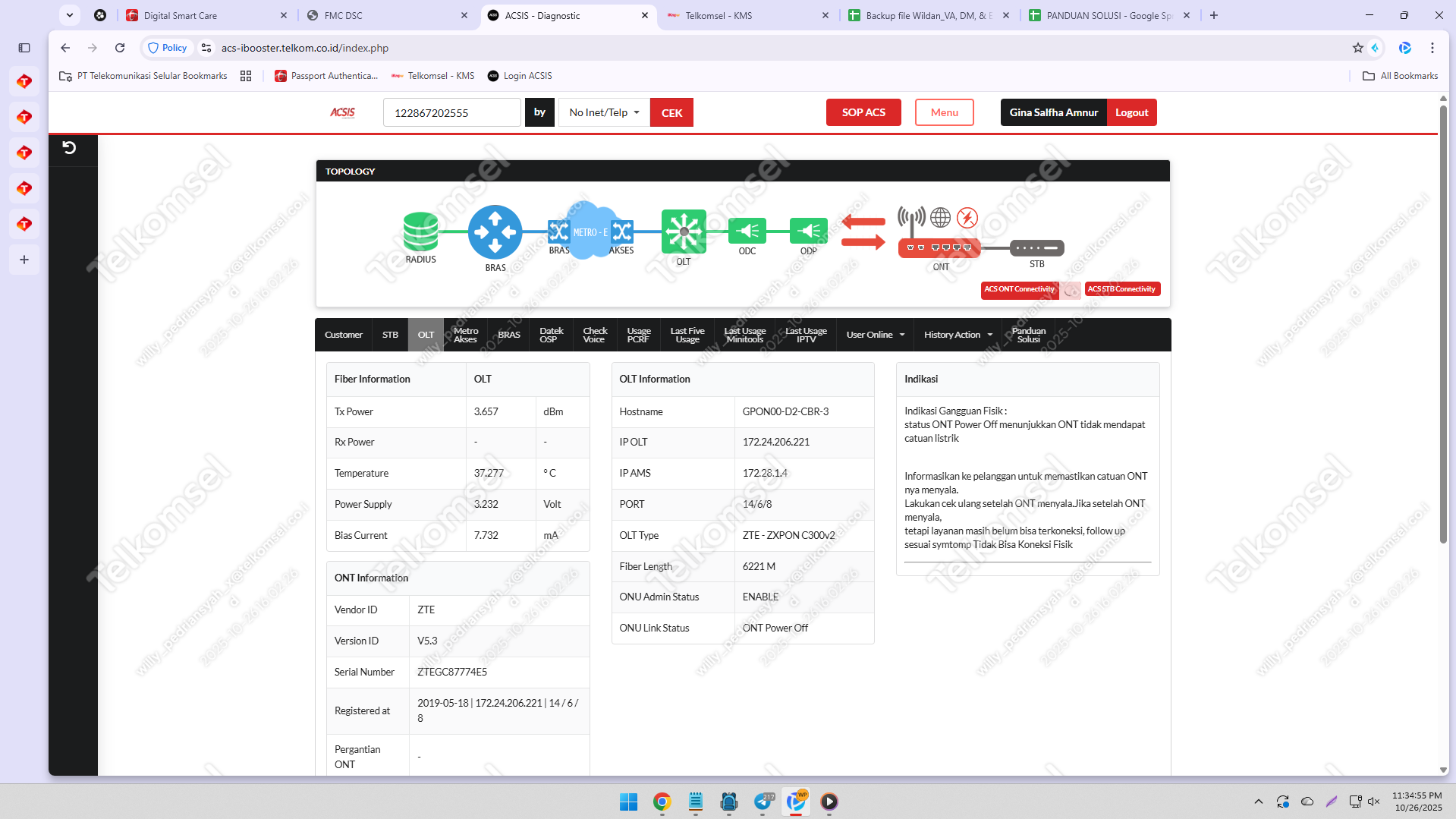Image resolution: width=1456 pixels, height=819 pixels.
Task: Click the RADIUS database icon in topology
Action: [x=420, y=231]
